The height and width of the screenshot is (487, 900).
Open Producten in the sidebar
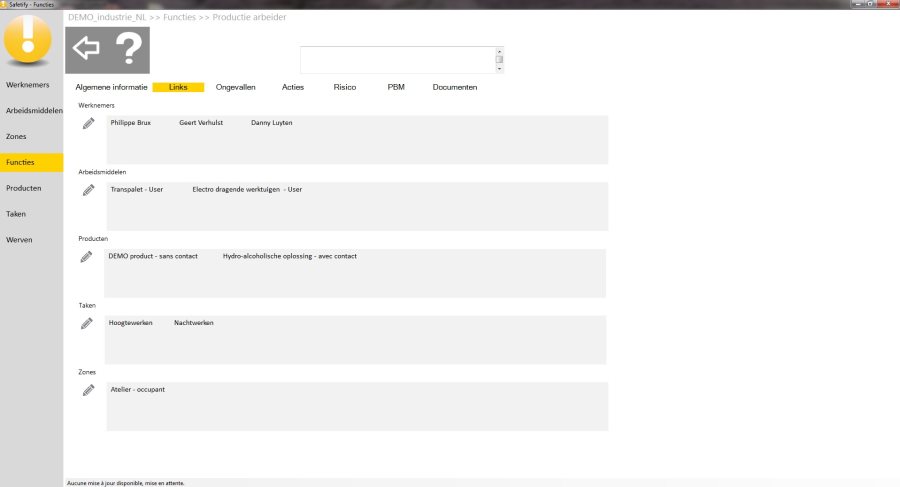pyautogui.click(x=24, y=188)
